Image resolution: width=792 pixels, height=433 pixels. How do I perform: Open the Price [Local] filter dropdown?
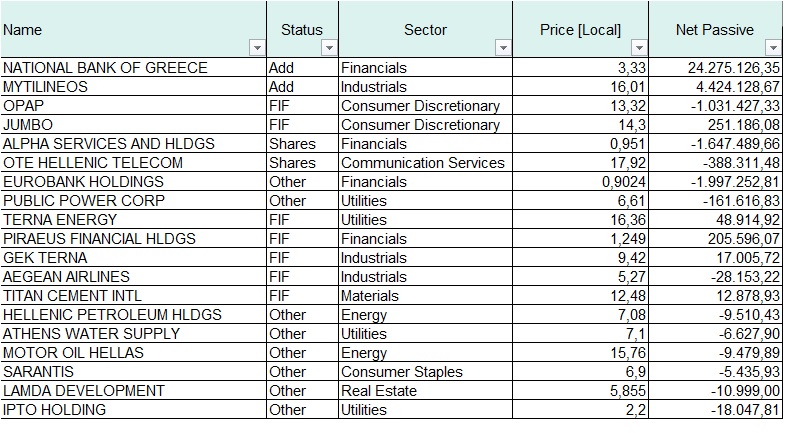pos(638,49)
